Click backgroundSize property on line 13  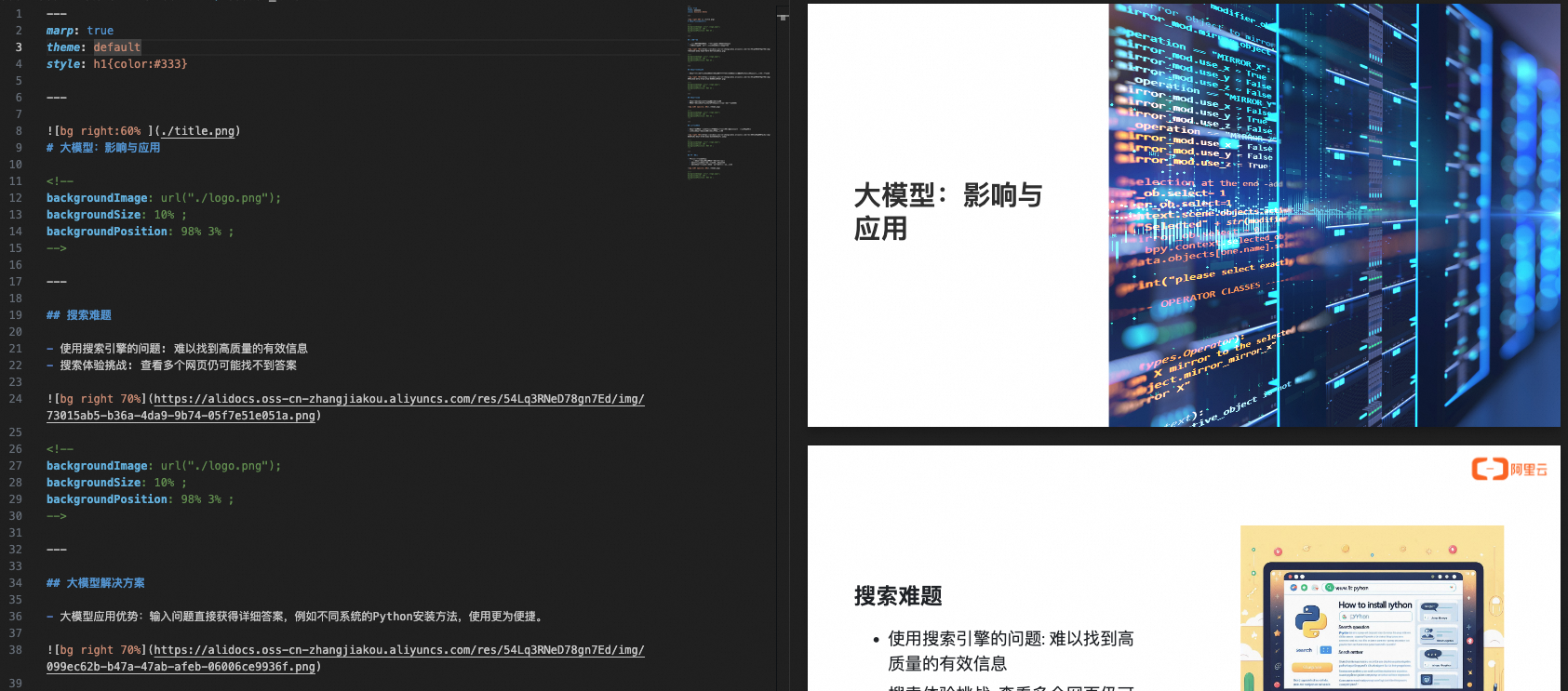pos(94,215)
